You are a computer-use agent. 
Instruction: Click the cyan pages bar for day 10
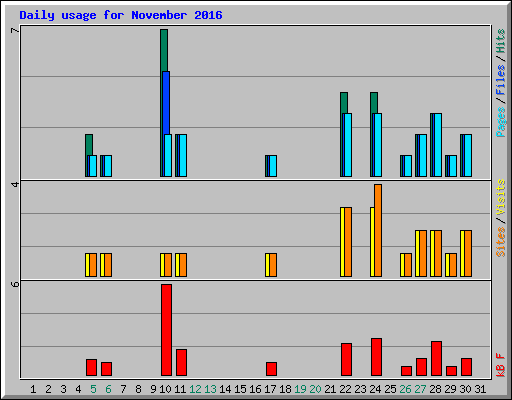pyautogui.click(x=168, y=155)
